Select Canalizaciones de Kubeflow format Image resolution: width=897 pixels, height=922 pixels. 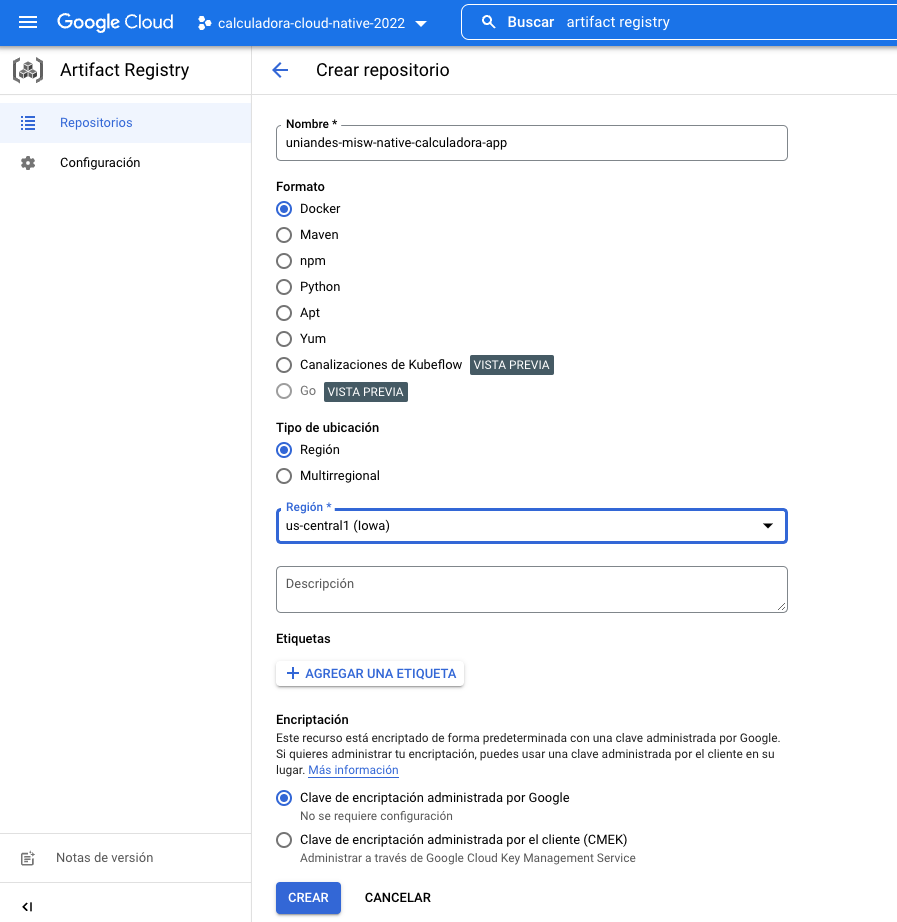(284, 365)
